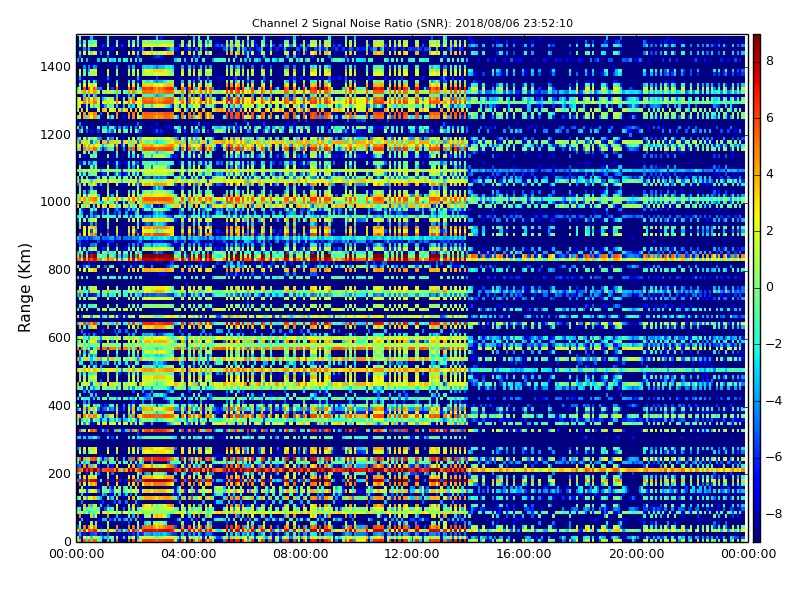This screenshot has height=600, width=800.
Task: Click the colorbar value 8 label
Action: tap(770, 61)
